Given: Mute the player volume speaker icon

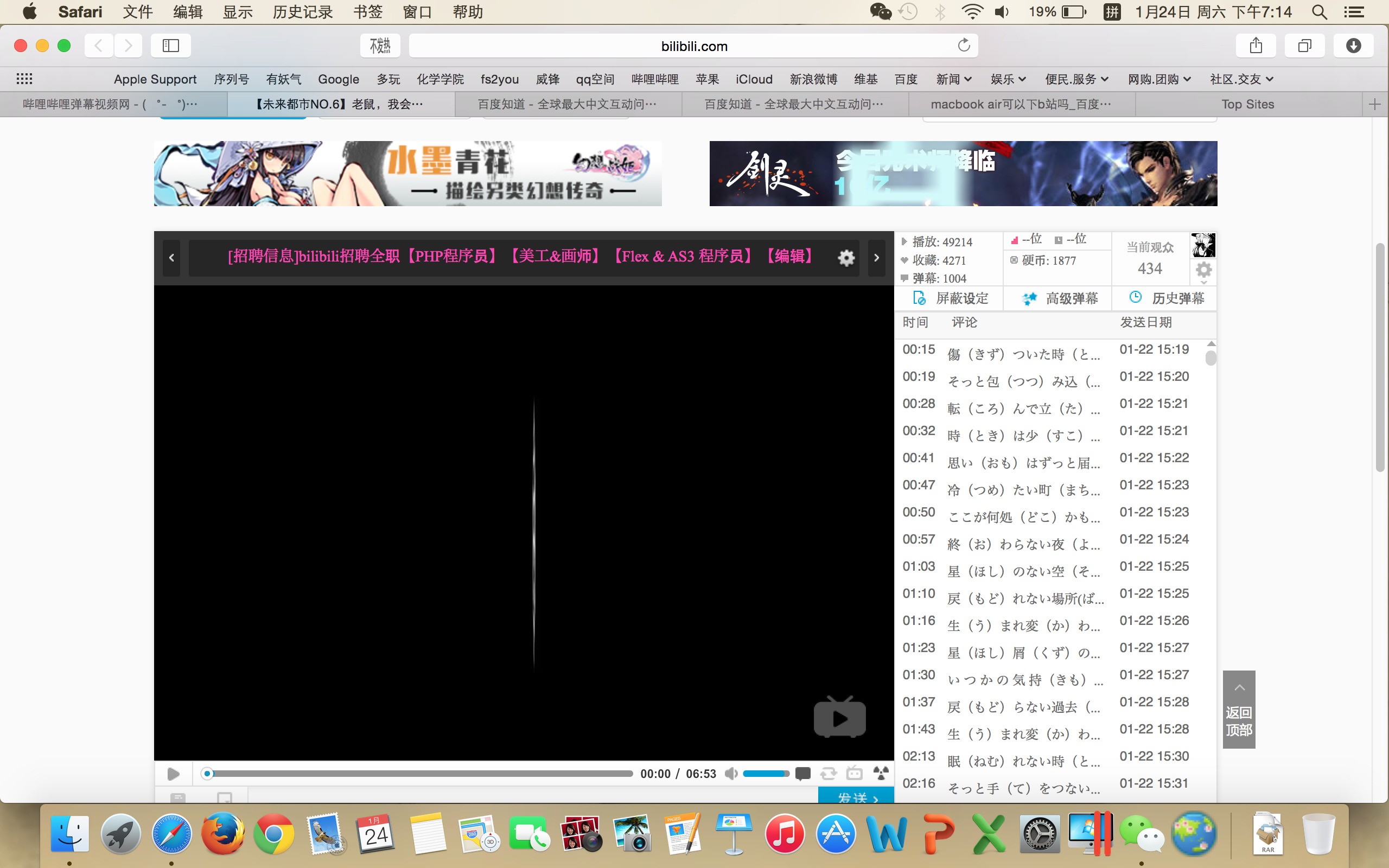Looking at the screenshot, I should click(x=731, y=774).
